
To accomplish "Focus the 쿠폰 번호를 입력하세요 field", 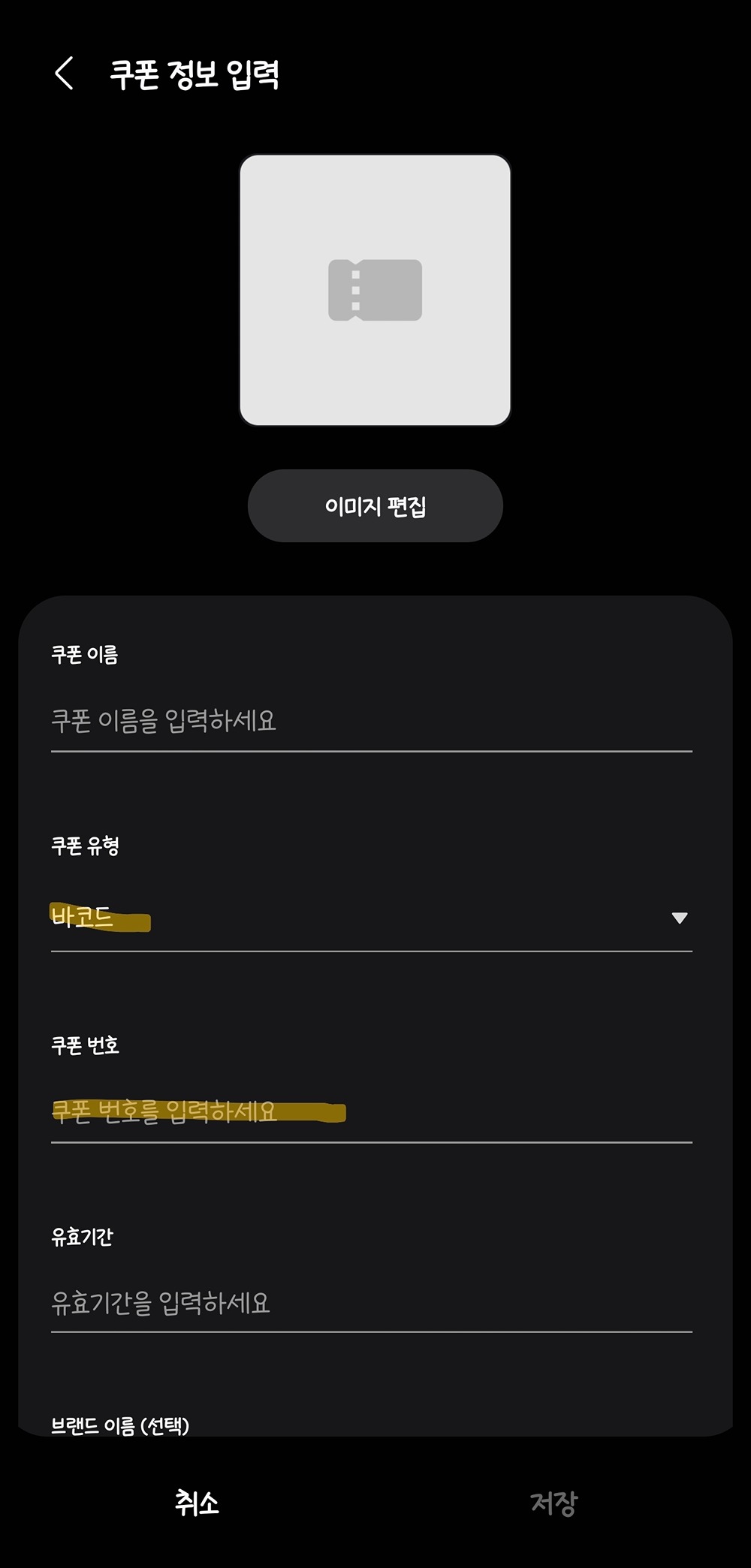I will click(371, 1111).
